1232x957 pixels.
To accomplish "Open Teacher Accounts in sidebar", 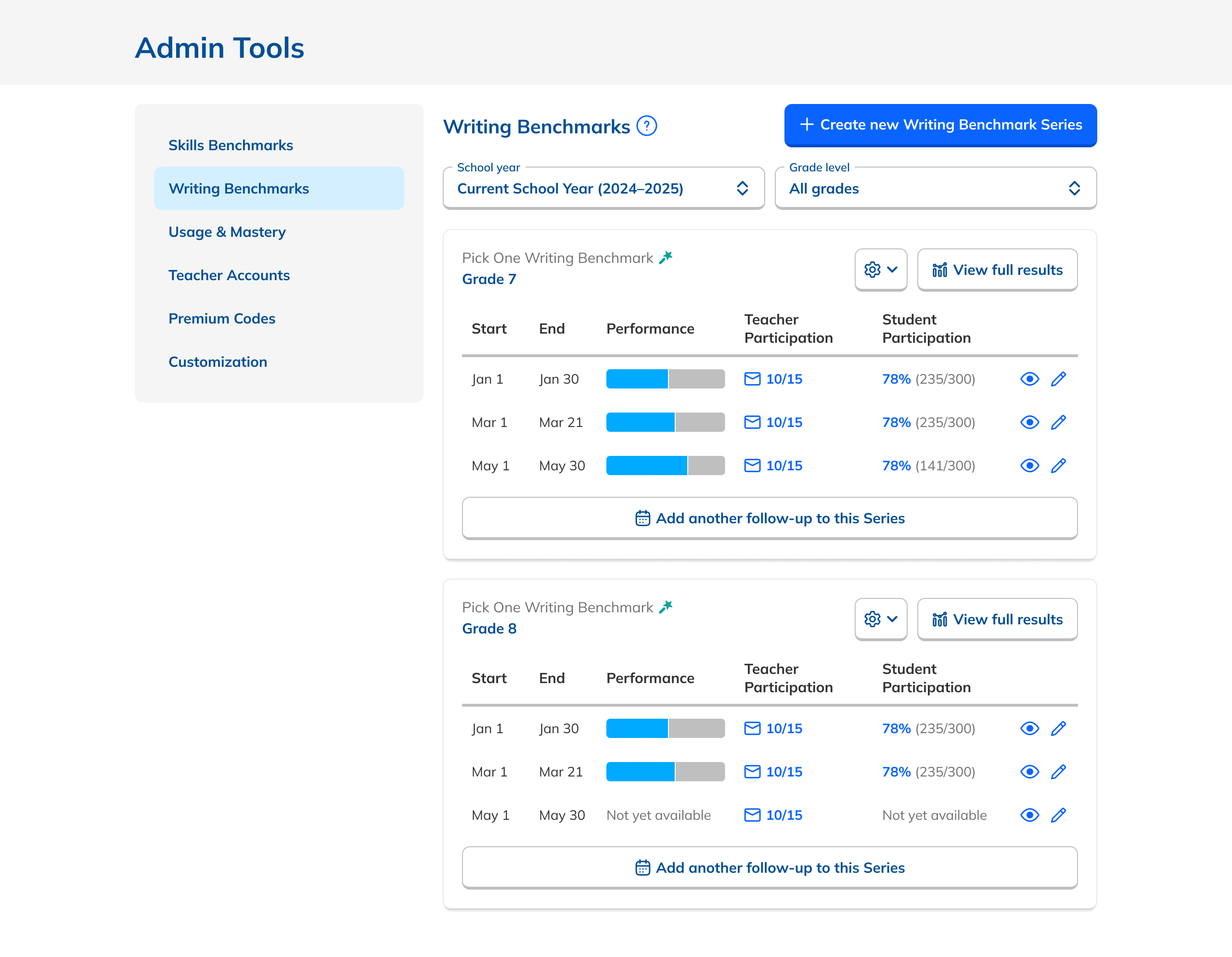I will tap(229, 275).
